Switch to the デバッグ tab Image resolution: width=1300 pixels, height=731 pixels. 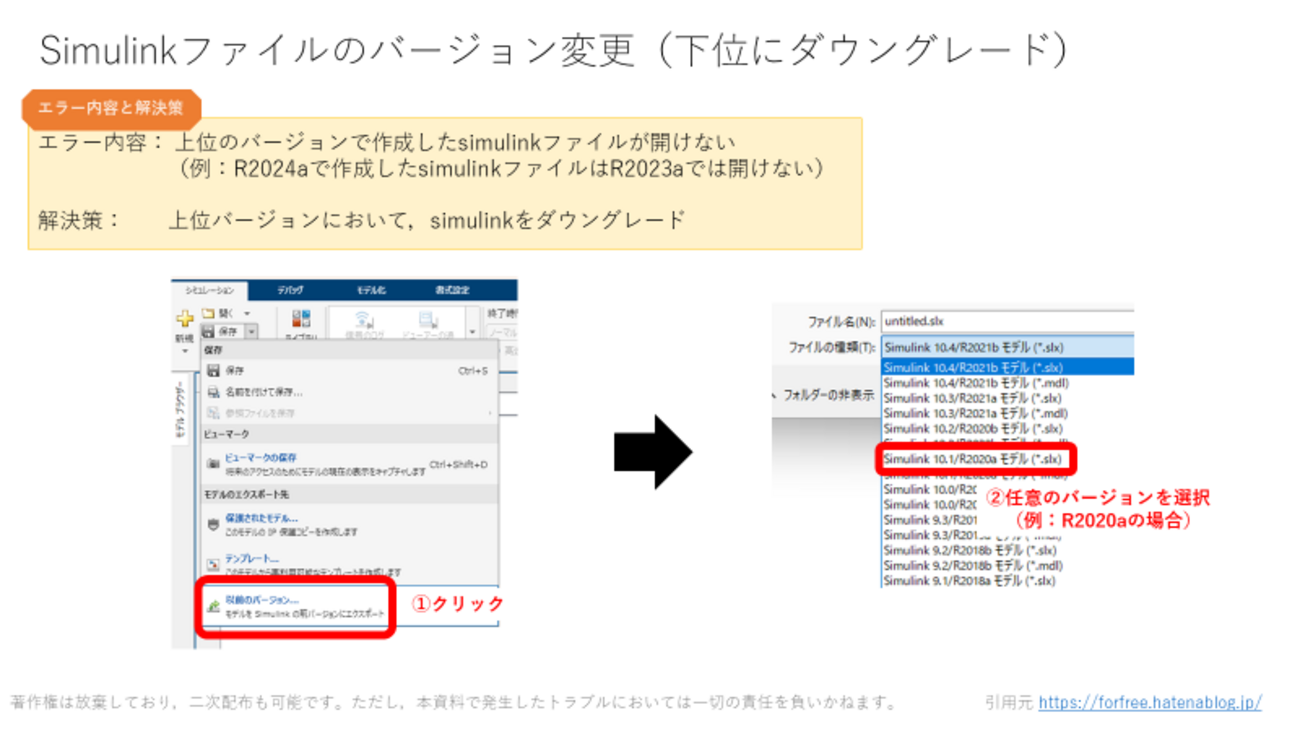pyautogui.click(x=291, y=290)
